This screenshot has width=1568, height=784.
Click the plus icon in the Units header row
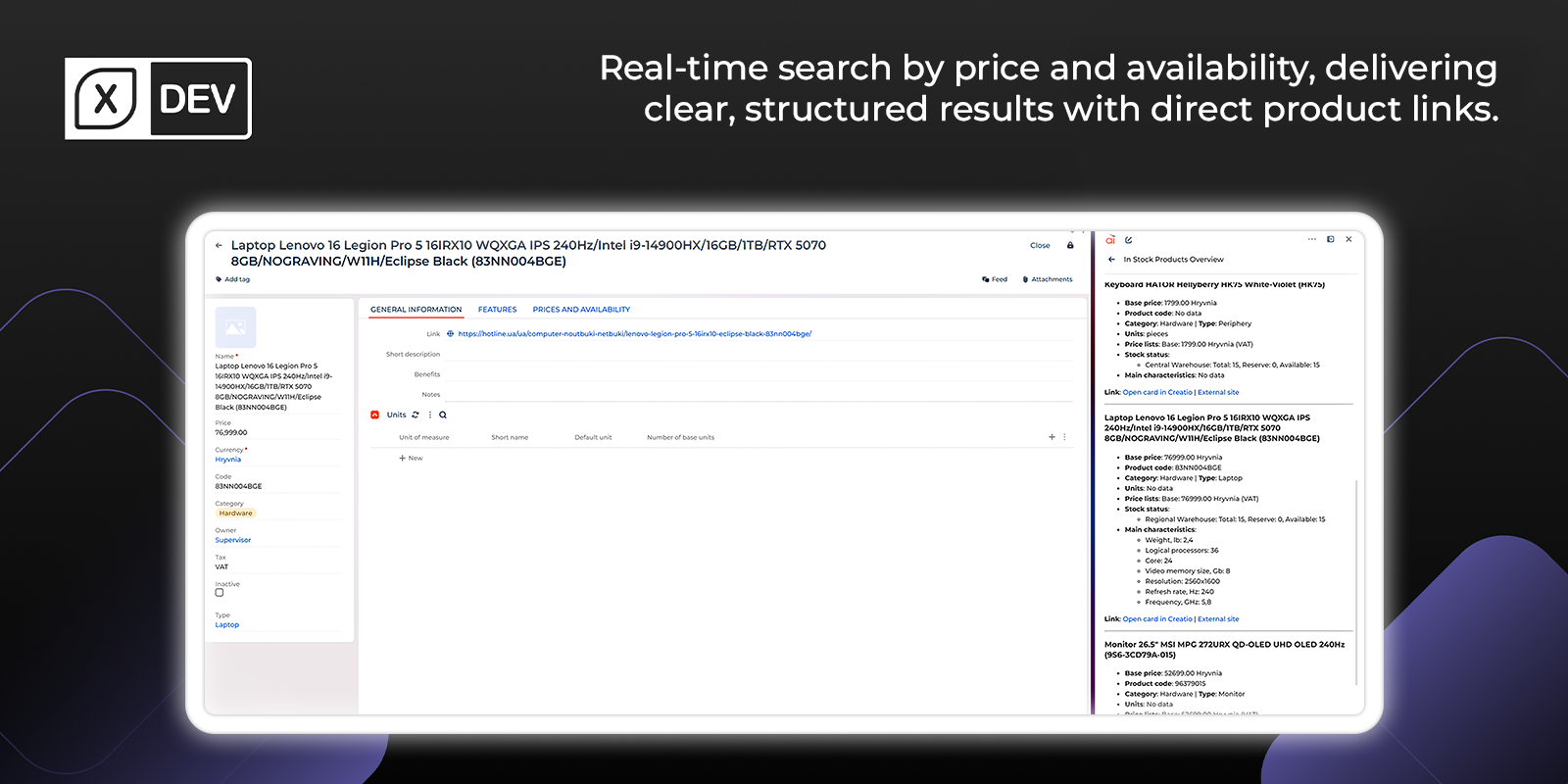point(1052,437)
